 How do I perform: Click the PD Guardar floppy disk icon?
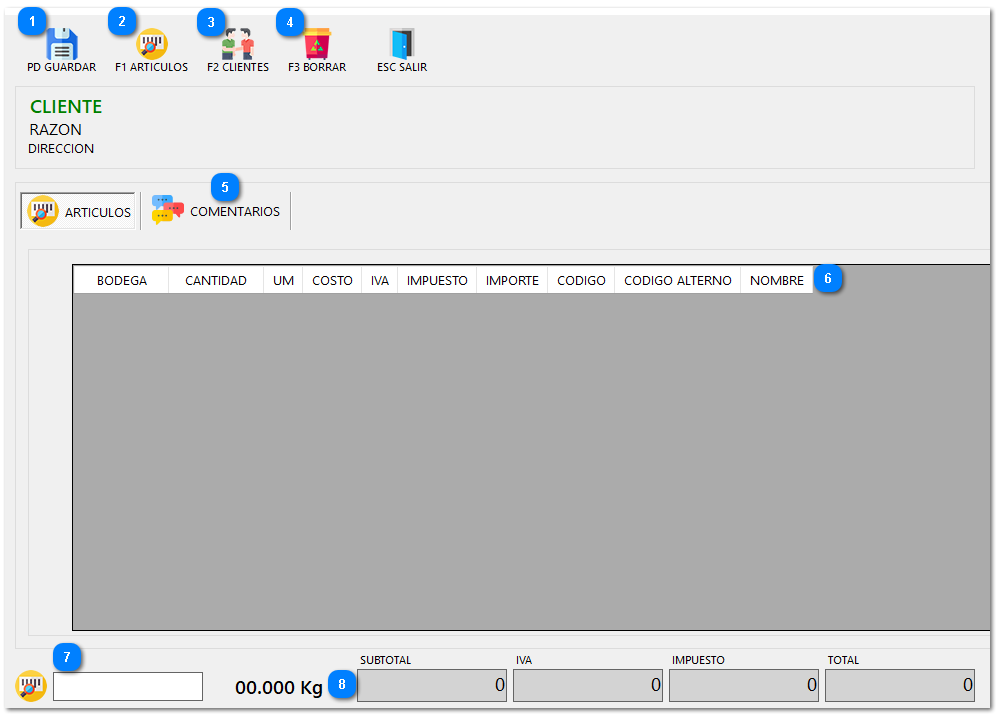pos(62,44)
